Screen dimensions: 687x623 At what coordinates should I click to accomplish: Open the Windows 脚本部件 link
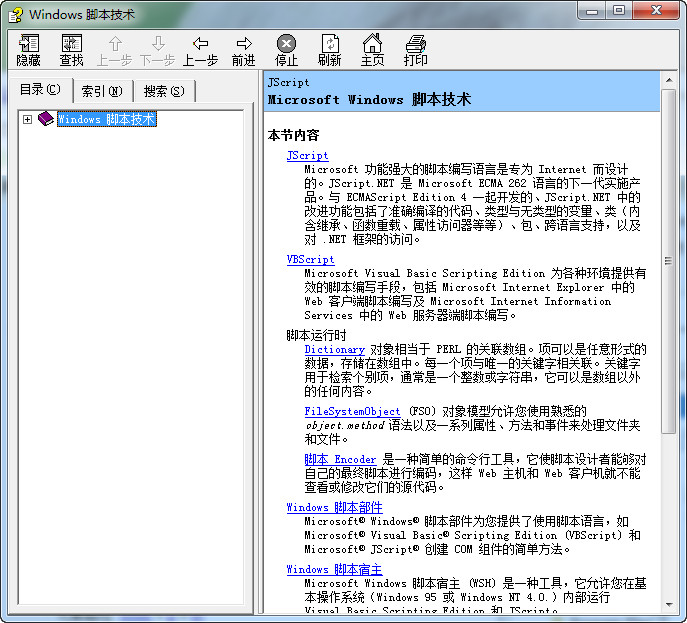point(334,507)
